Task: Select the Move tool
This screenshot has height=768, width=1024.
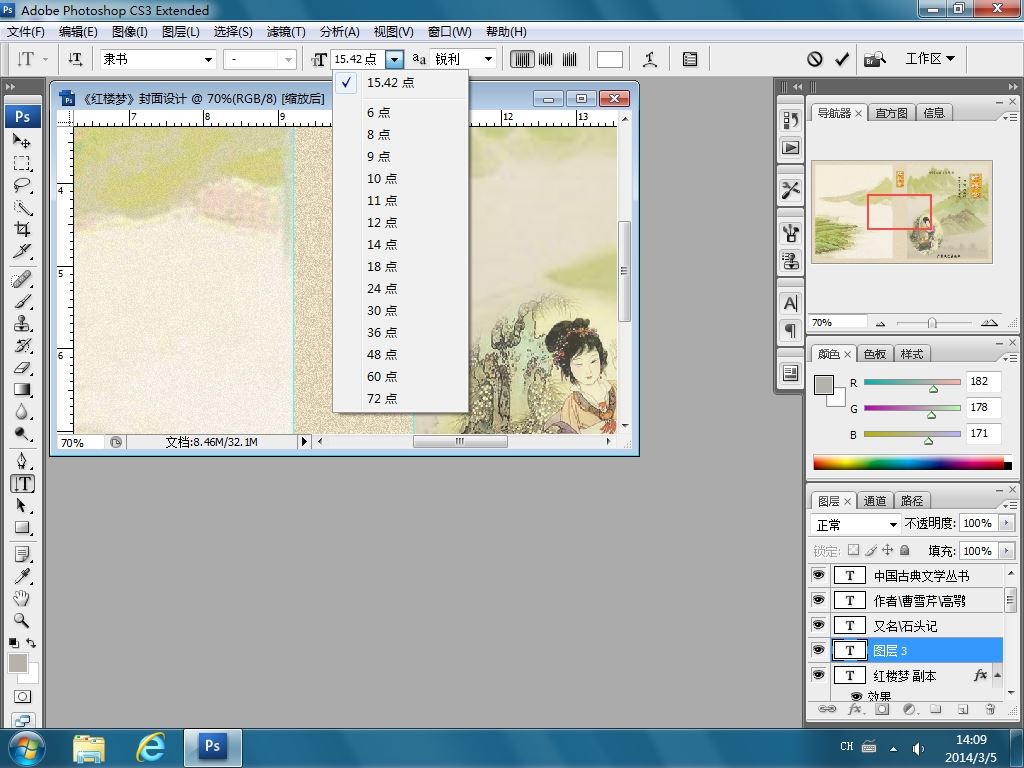Action: pos(22,140)
